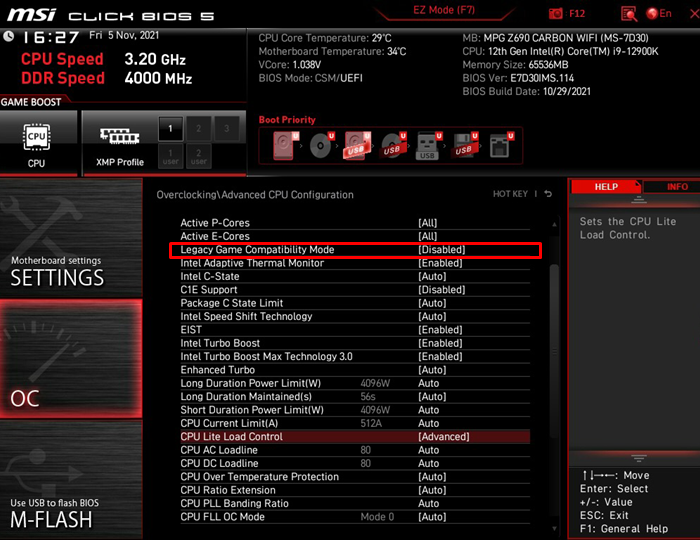The height and width of the screenshot is (540, 700).
Task: Click the expand handle below the help text
Action: (x=638, y=459)
